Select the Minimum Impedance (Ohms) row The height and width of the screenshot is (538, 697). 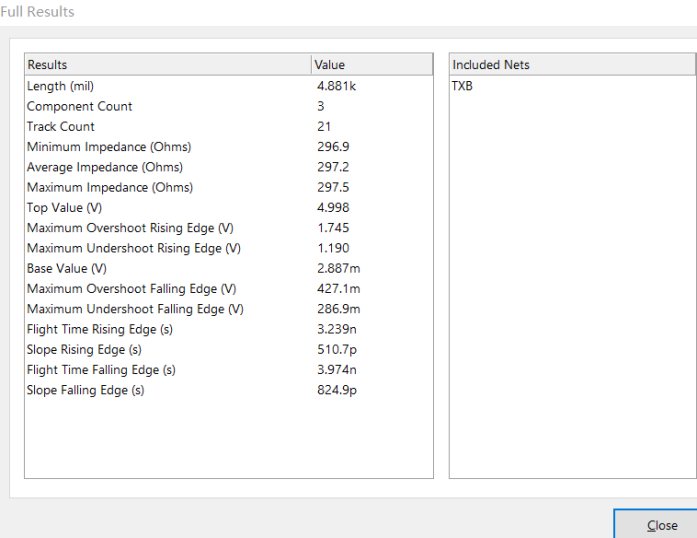point(229,147)
